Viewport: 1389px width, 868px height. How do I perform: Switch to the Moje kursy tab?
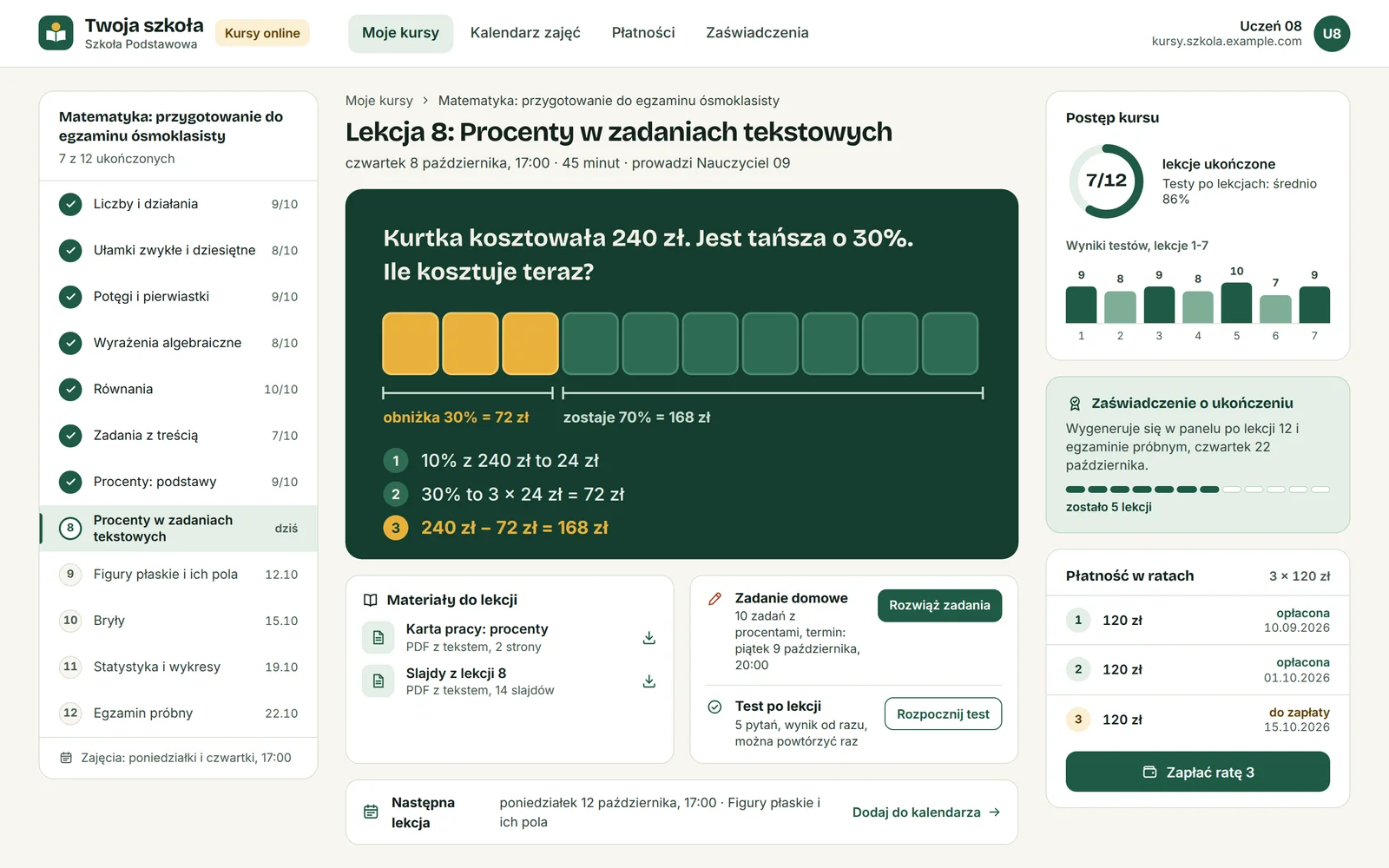[x=400, y=33]
